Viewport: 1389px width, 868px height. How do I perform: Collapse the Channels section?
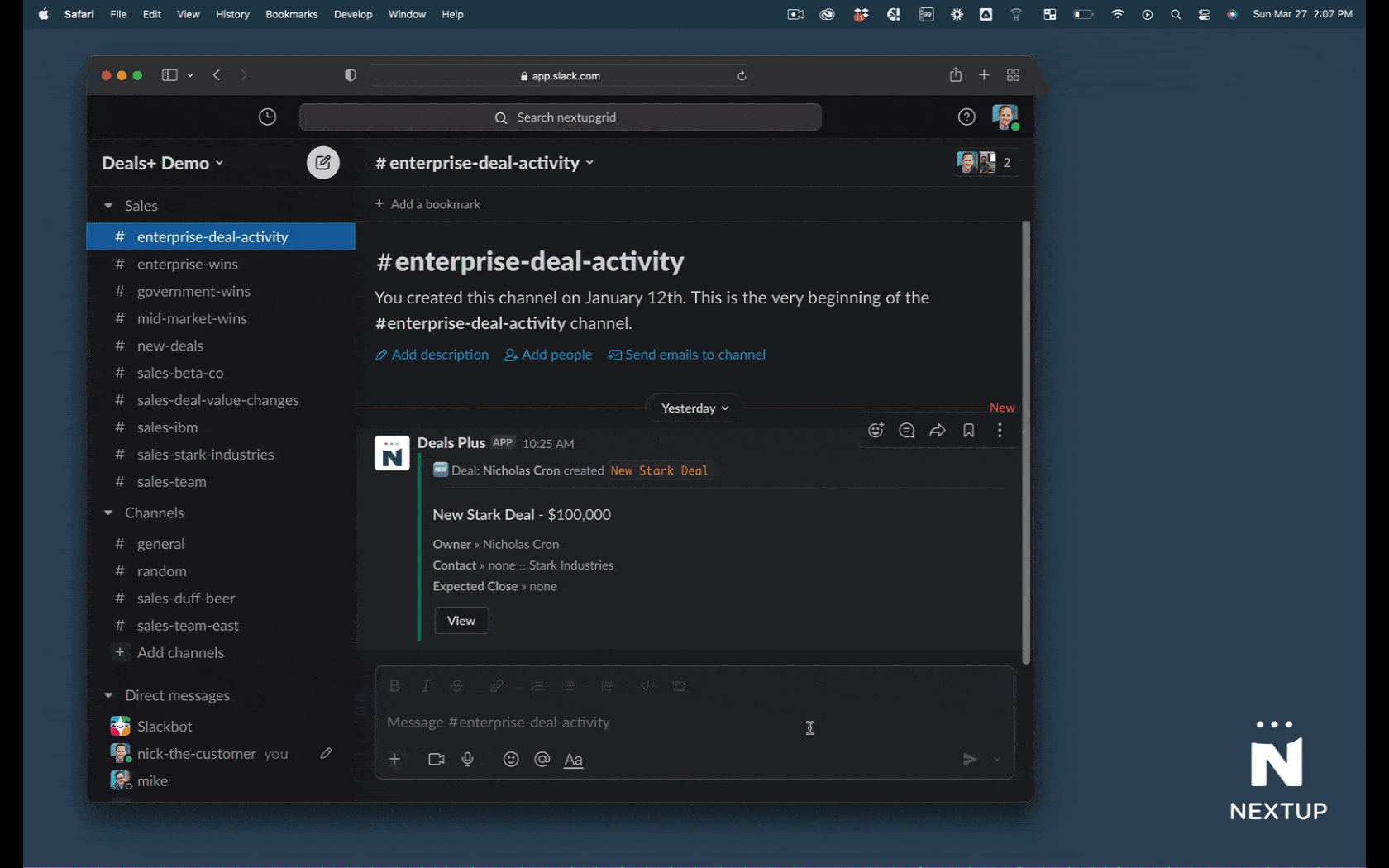(x=108, y=513)
